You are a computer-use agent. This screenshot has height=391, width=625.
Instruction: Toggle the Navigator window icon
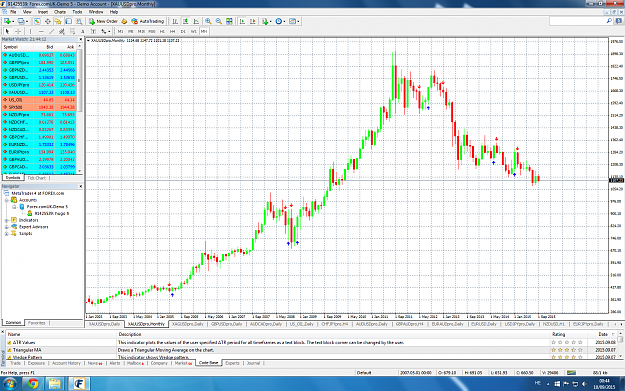(58, 21)
